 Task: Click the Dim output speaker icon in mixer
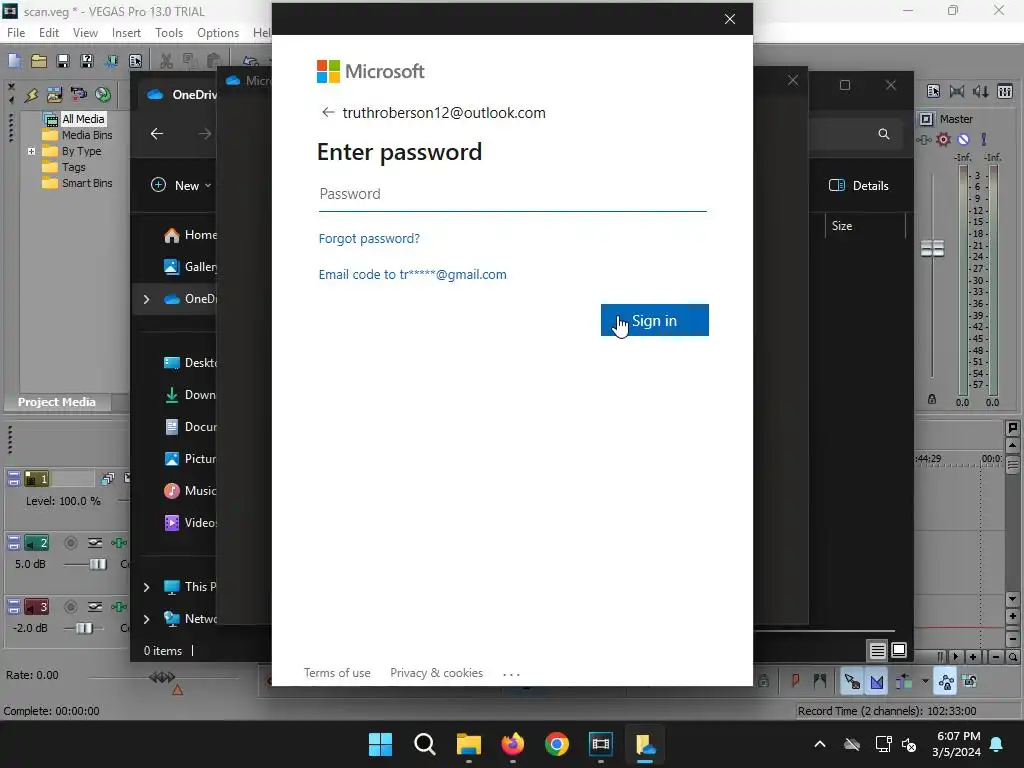[981, 91]
